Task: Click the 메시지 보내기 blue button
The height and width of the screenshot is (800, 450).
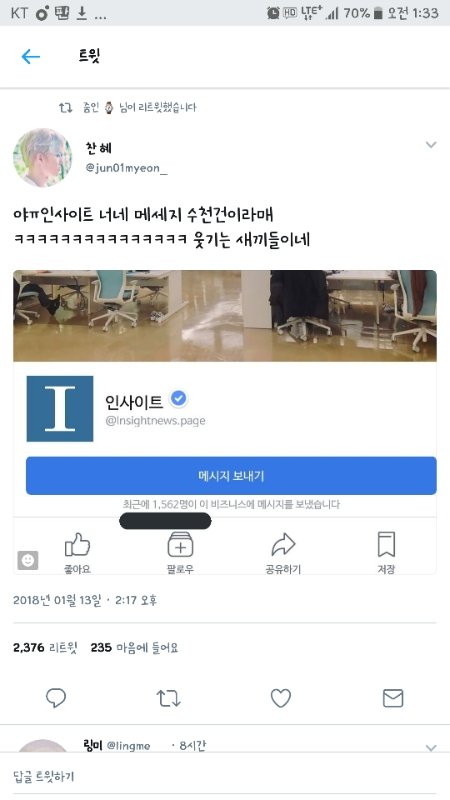Action: [231, 476]
